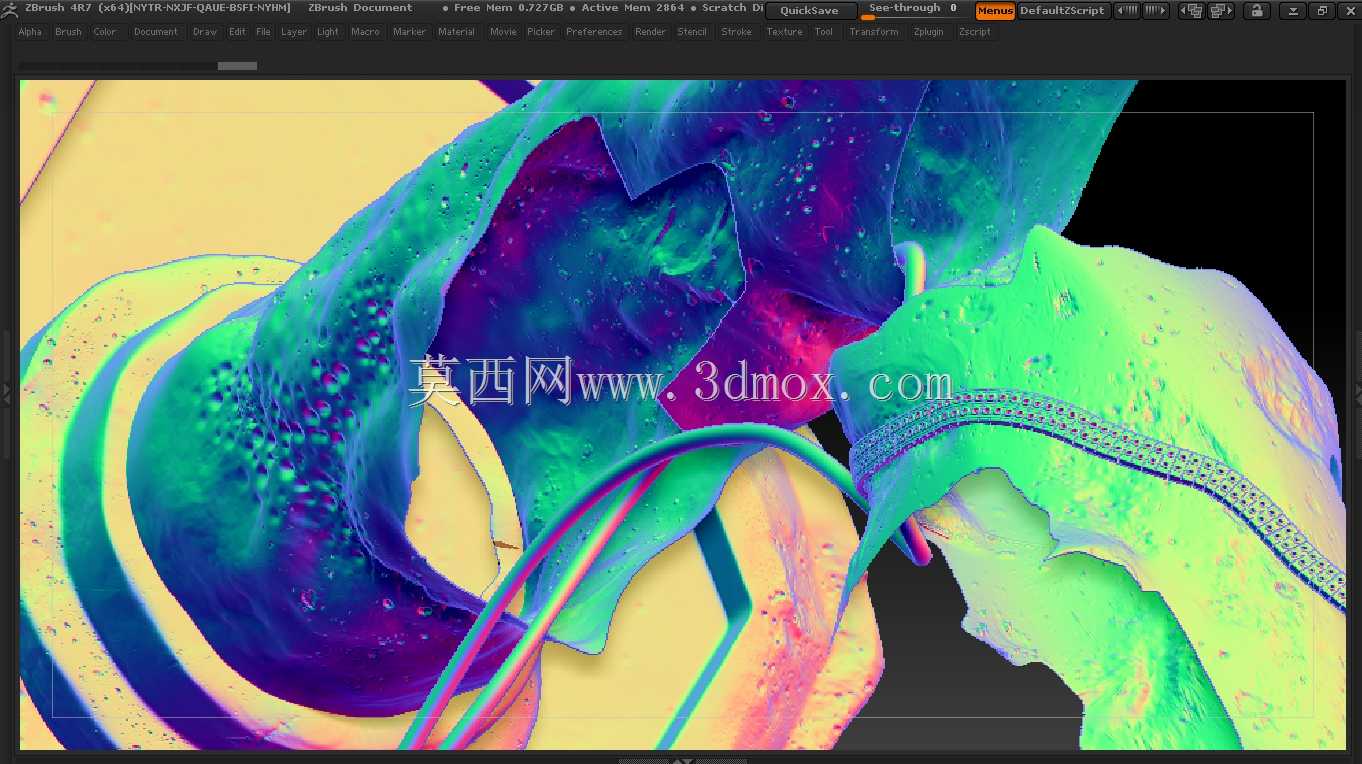Click the top horizontal scroll handle
The image size is (1362, 764).
[237, 66]
